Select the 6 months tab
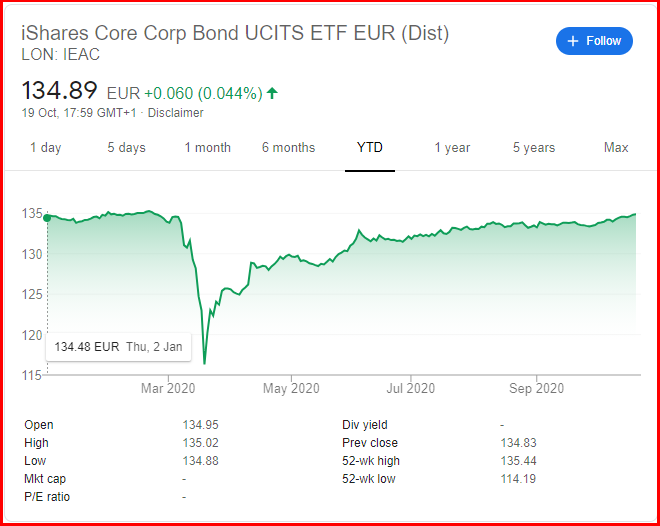The image size is (660, 526). click(x=288, y=148)
